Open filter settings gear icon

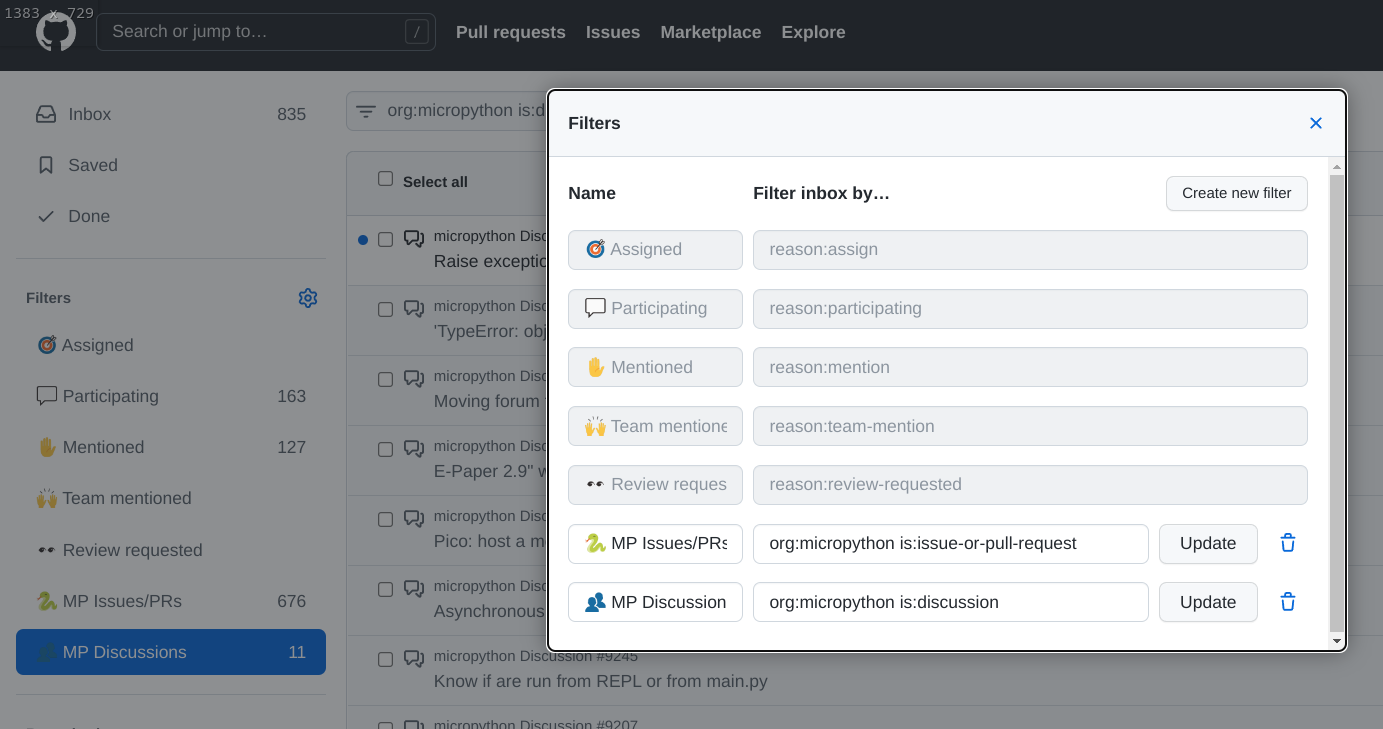pos(308,298)
